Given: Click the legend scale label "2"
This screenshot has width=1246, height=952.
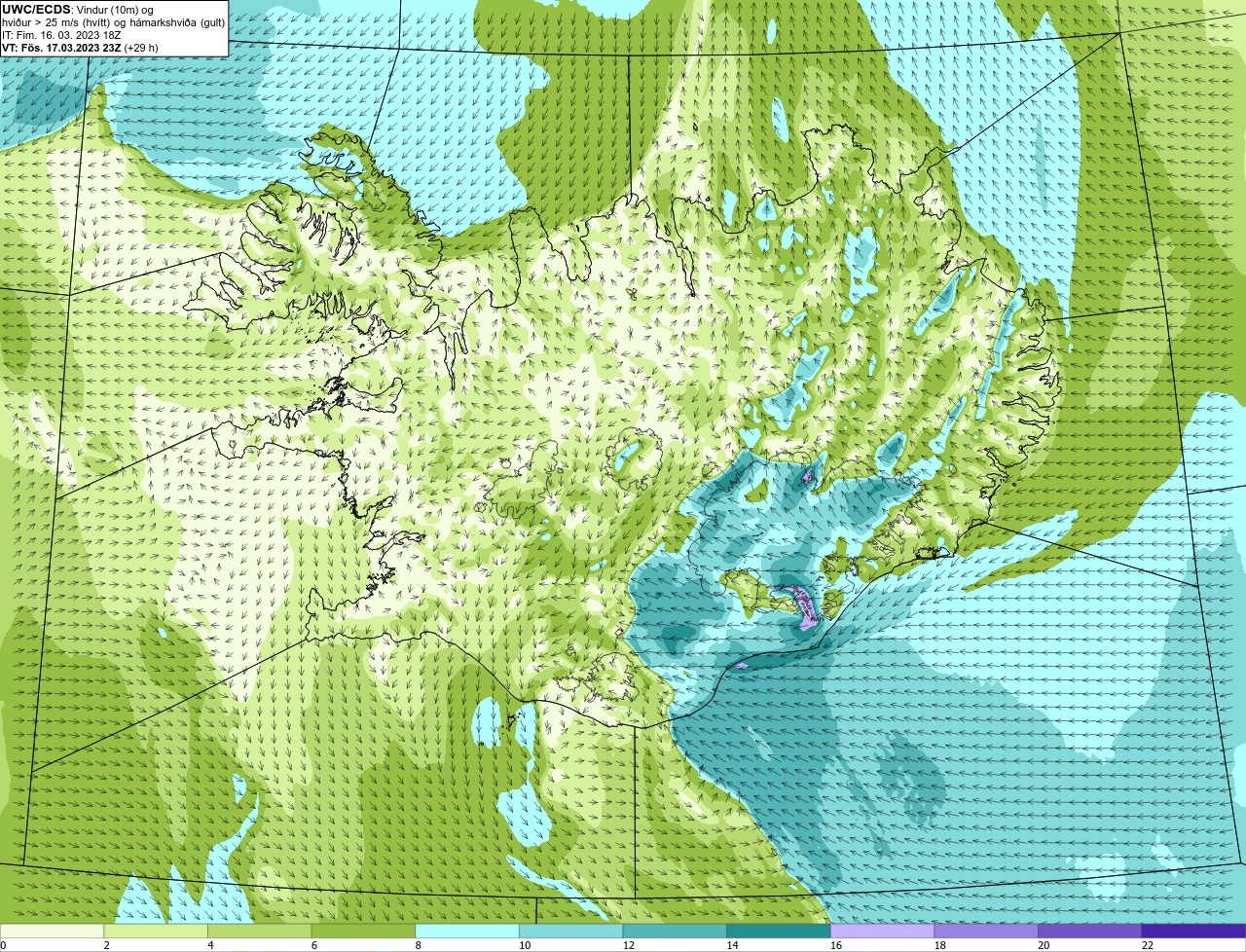Looking at the screenshot, I should tap(106, 945).
